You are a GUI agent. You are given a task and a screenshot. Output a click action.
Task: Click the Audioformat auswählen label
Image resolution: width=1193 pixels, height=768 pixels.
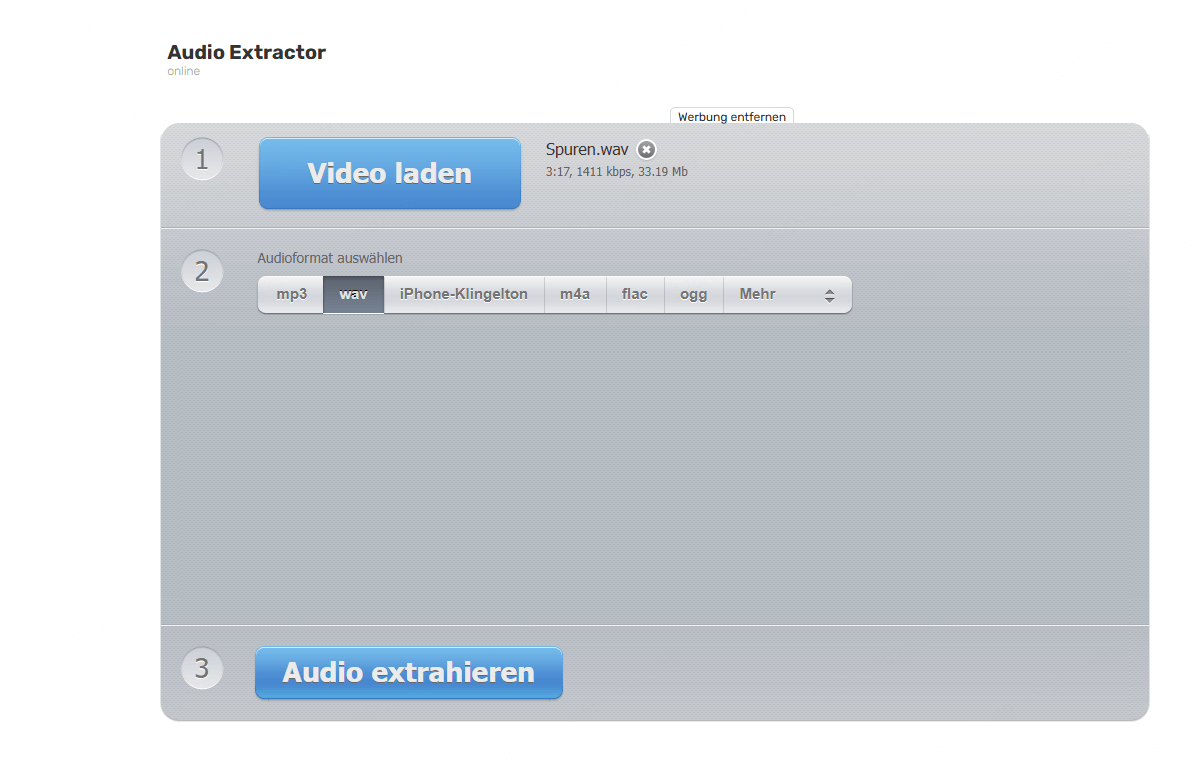[330, 258]
